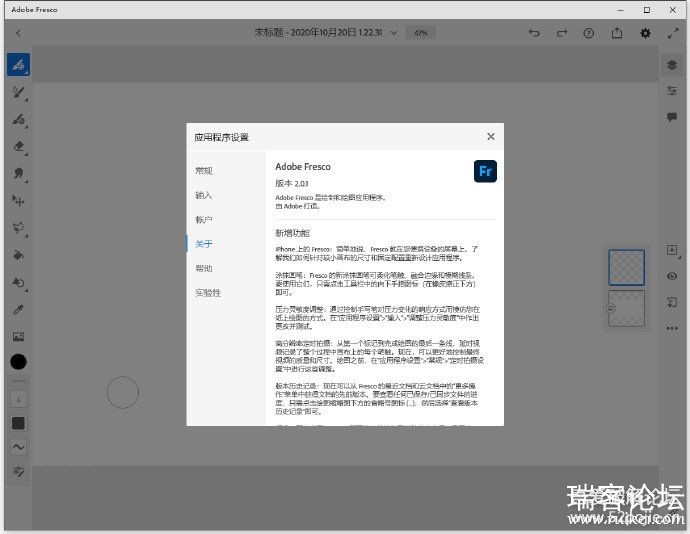Viewport: 690px width, 534px height.
Task: Undo the last action
Action: [534, 33]
